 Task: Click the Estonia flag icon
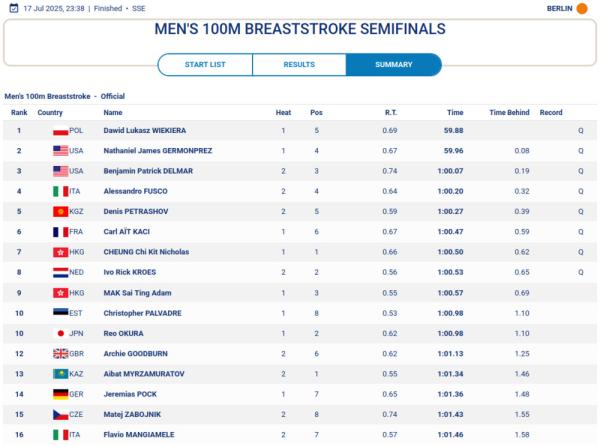click(x=59, y=313)
